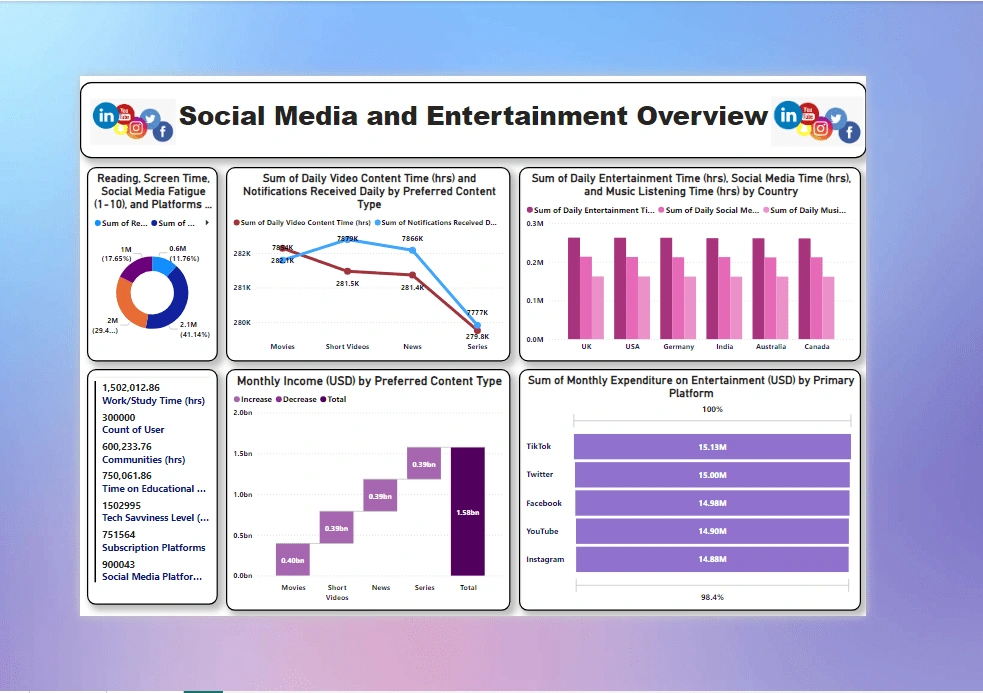Click the 'Tech Savviness Level (...' card label
This screenshot has width=983, height=693.
[155, 518]
